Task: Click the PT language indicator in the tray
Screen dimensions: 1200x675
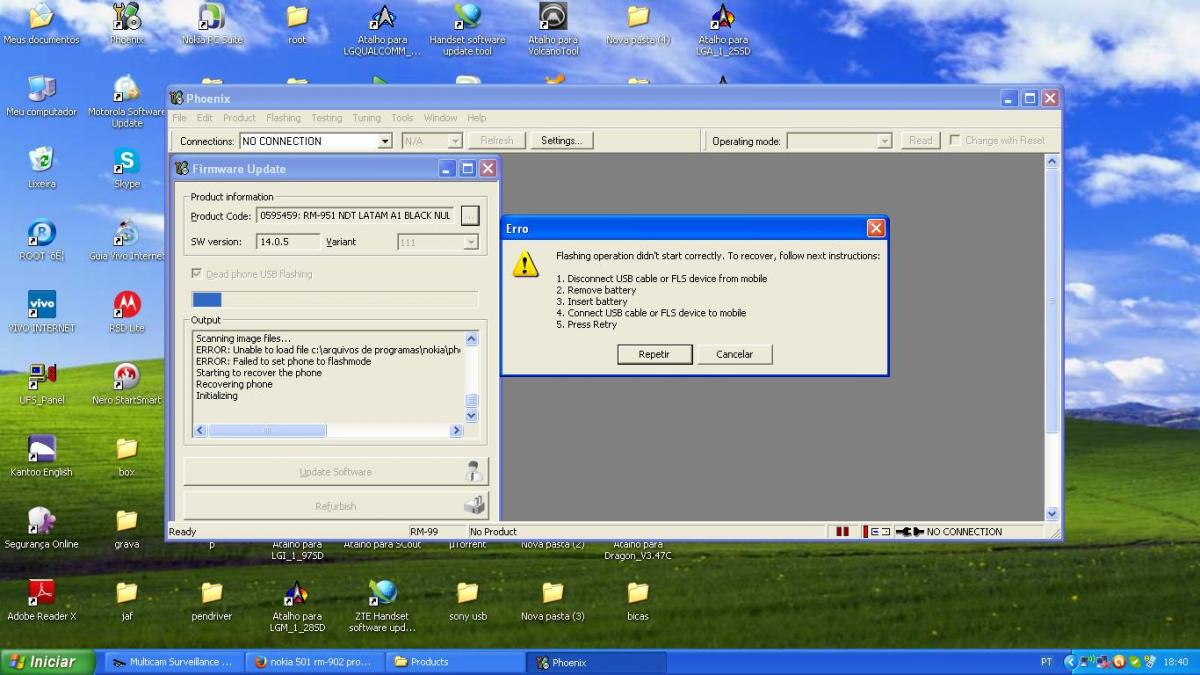Action: coord(1046,662)
